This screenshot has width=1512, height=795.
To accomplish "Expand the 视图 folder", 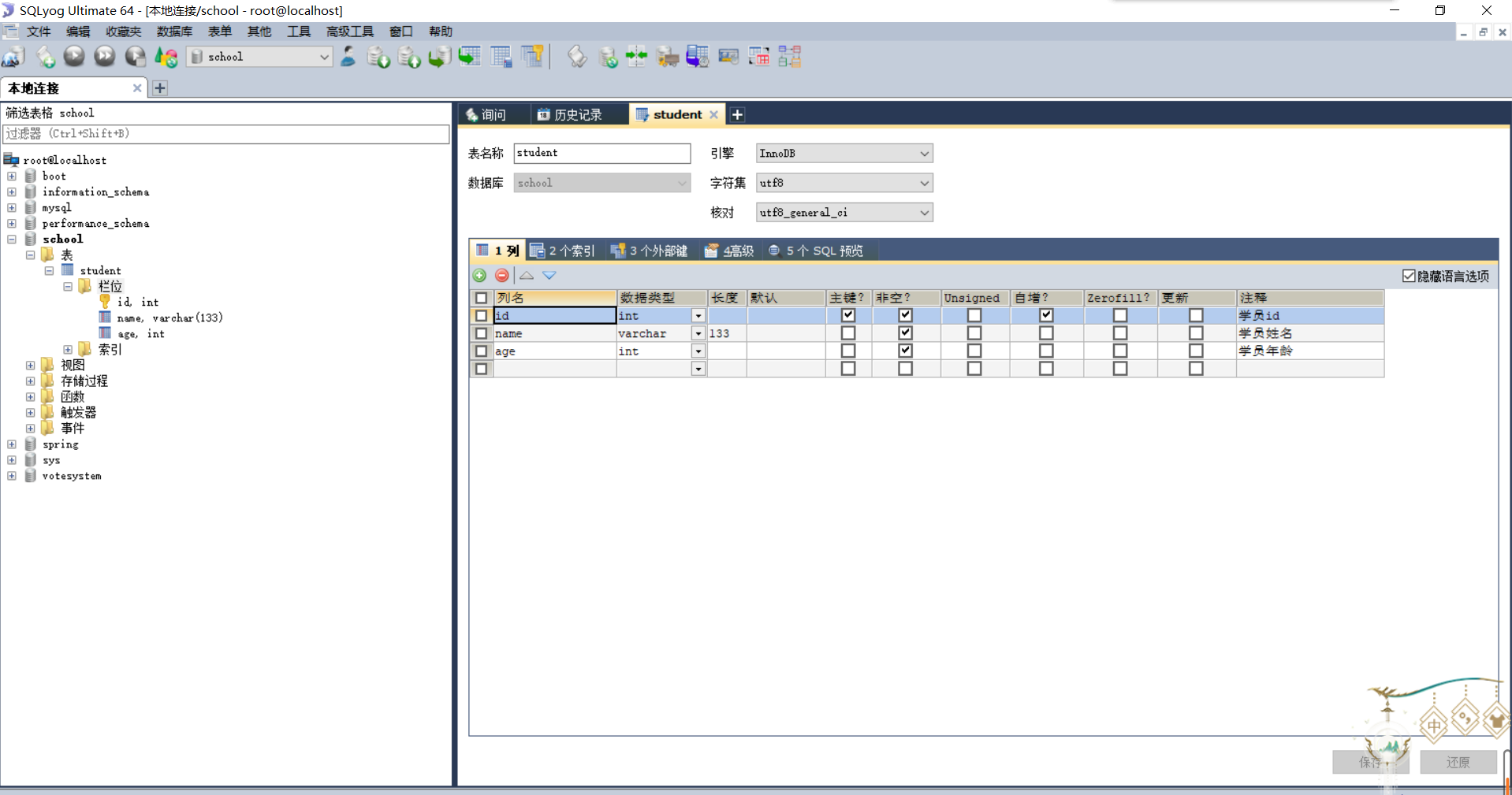I will pyautogui.click(x=30, y=365).
